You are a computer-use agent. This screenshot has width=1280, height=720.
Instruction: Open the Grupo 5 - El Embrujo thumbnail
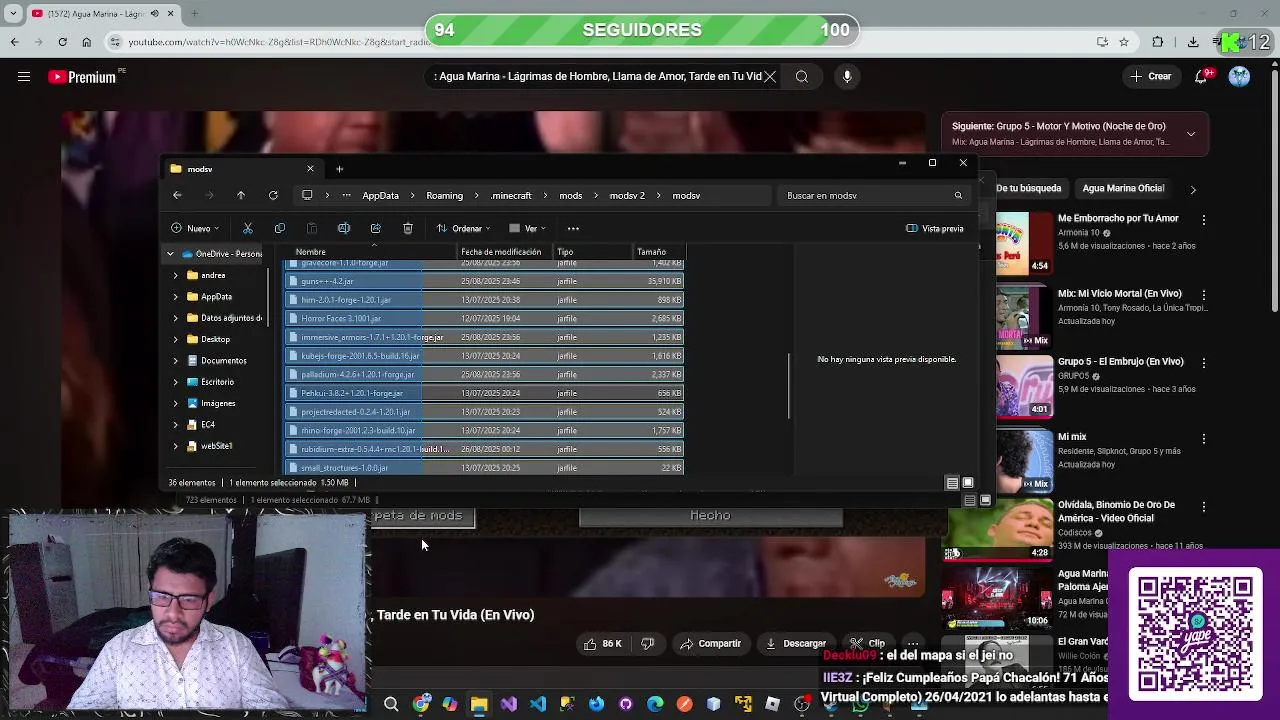(1024, 385)
